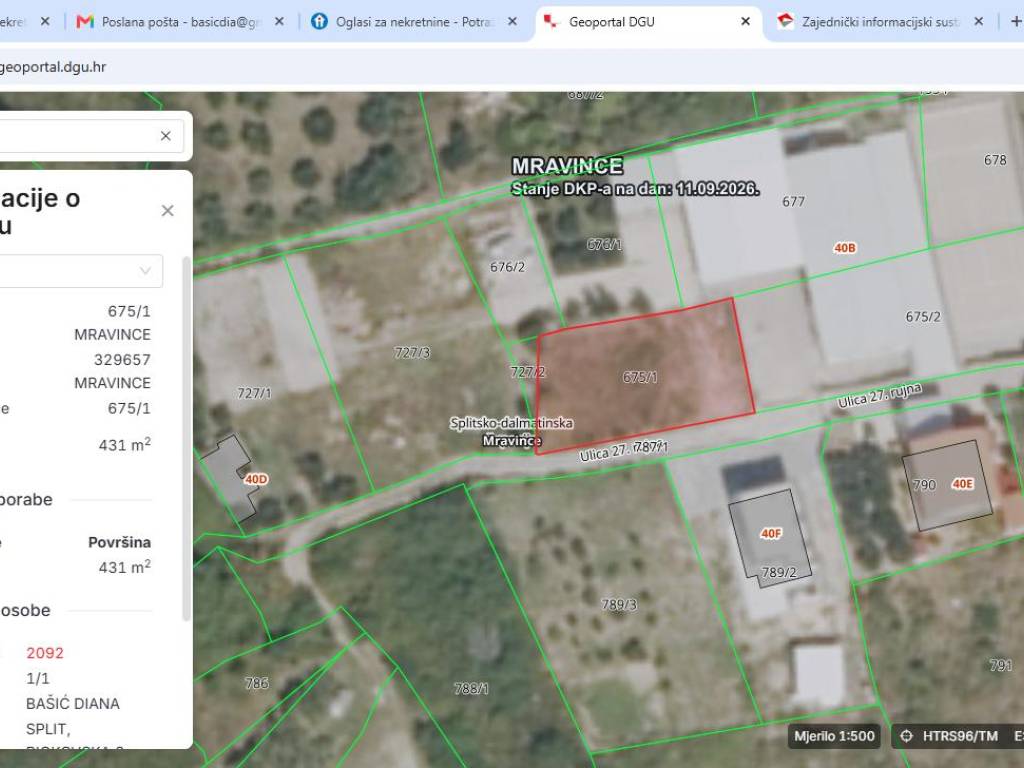Click the 40B house number marker
Screen dimensions: 1024x768
pos(844,248)
